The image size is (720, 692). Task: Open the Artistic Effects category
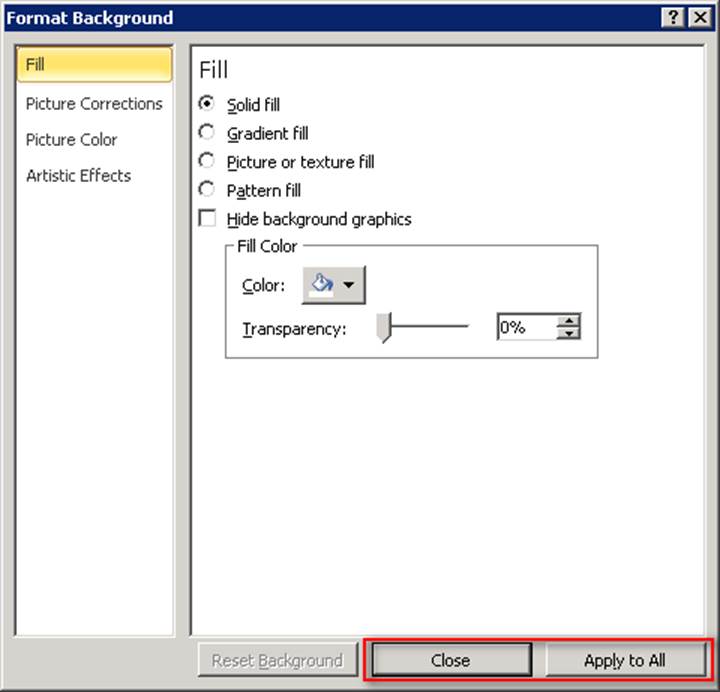point(79,175)
